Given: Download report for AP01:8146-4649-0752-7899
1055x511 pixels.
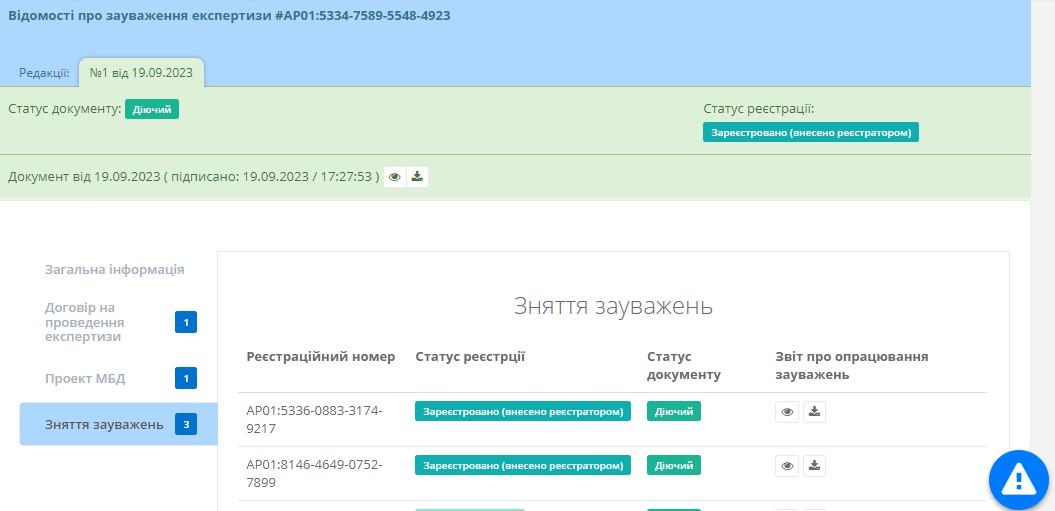Looking at the screenshot, I should point(814,465).
